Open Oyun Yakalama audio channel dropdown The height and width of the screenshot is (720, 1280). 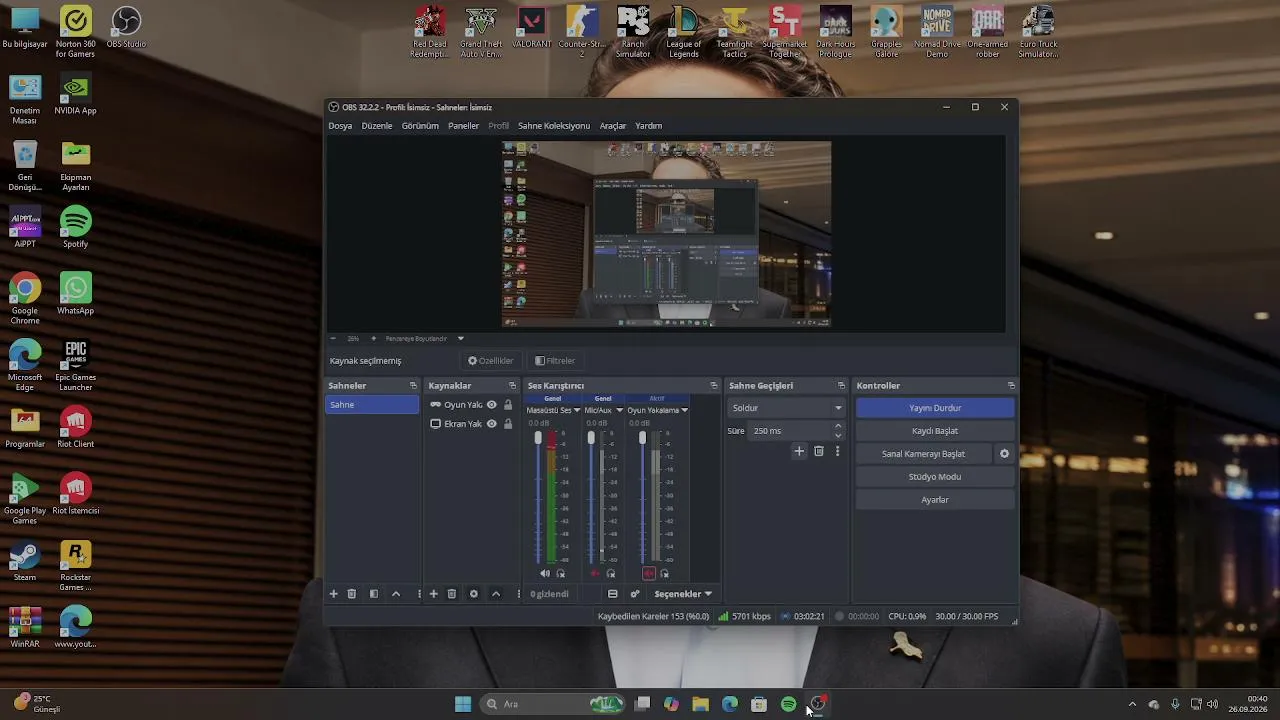pos(684,410)
